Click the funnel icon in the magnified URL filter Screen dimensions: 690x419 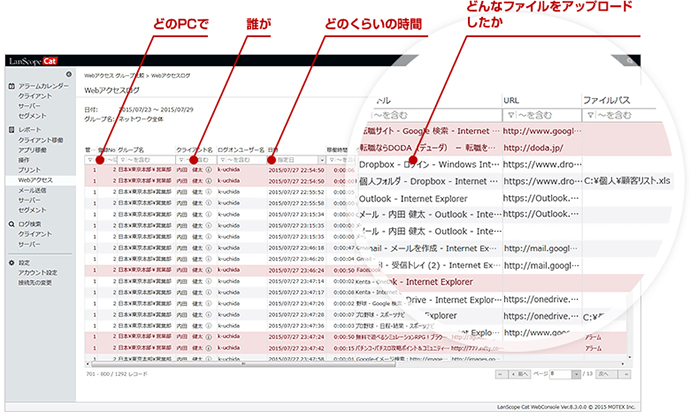pos(510,115)
